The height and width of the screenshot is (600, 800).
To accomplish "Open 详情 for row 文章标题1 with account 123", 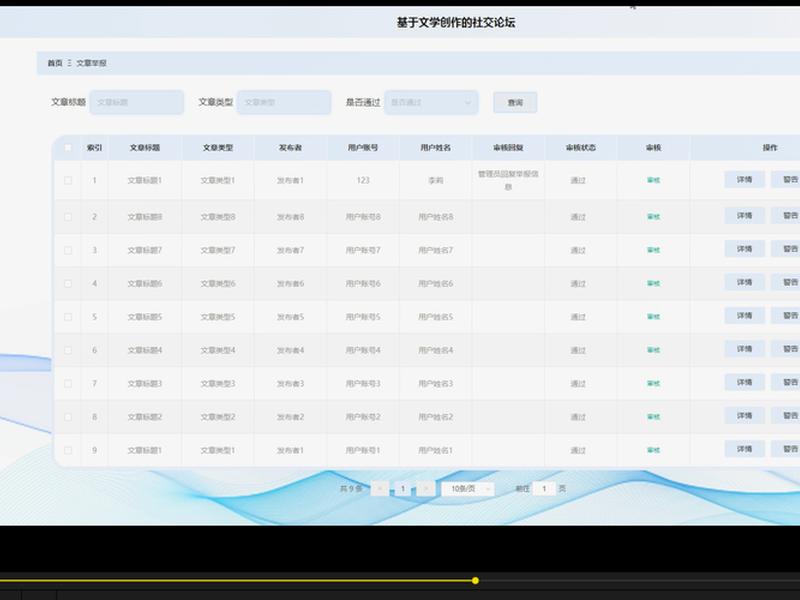I will pyautogui.click(x=744, y=180).
